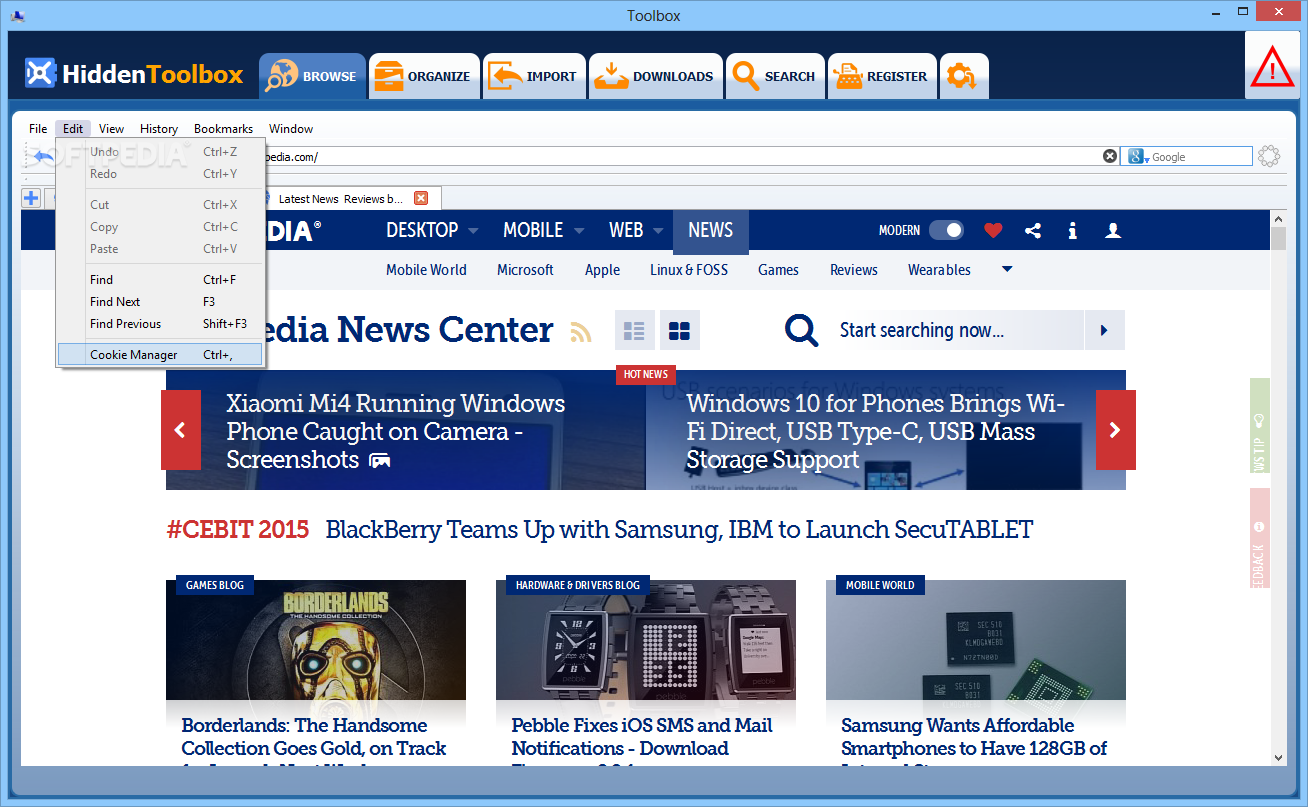Screen dimensions: 1308x807
Task: Open the View menu
Action: (x=111, y=129)
